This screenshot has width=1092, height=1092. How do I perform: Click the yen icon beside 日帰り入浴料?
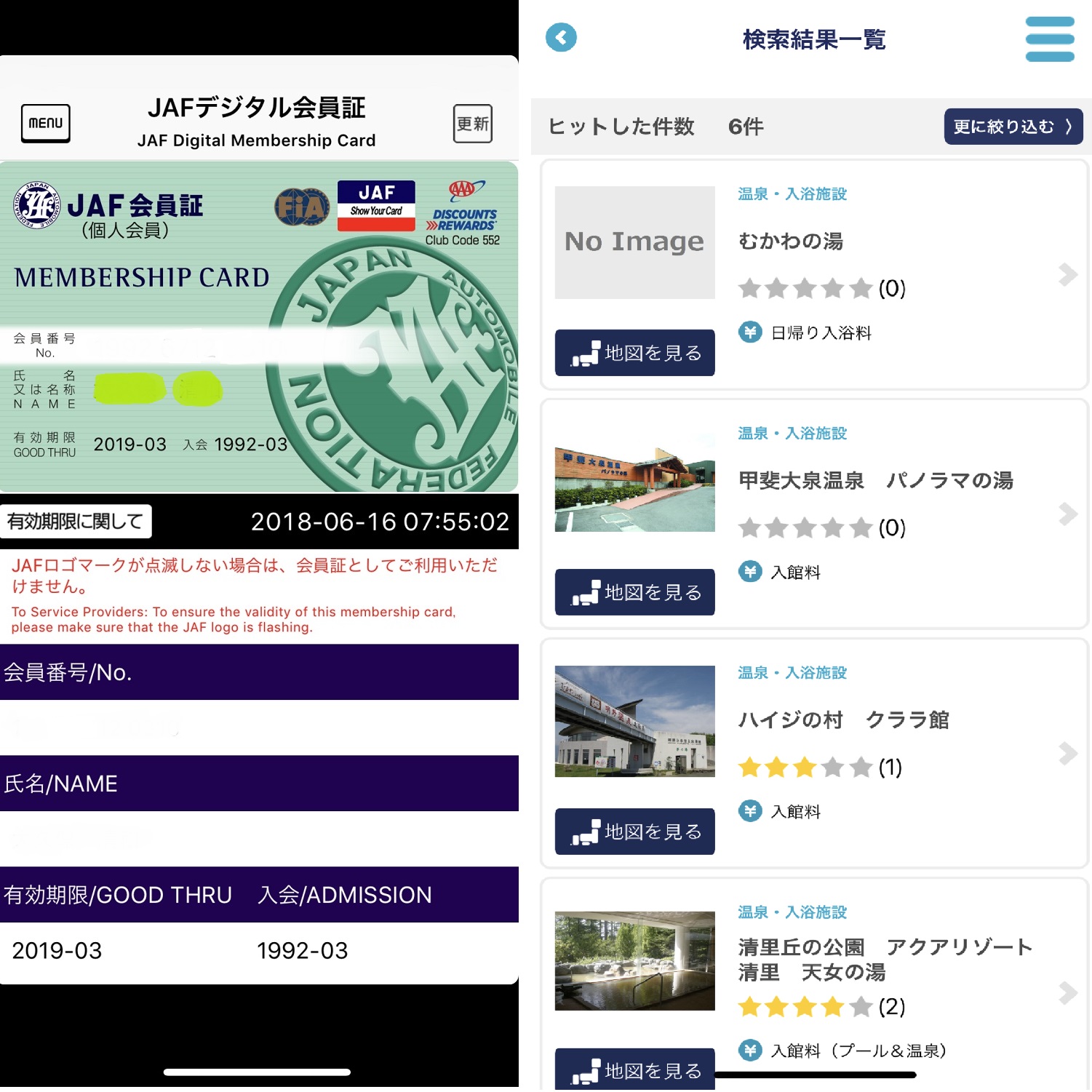[x=750, y=332]
